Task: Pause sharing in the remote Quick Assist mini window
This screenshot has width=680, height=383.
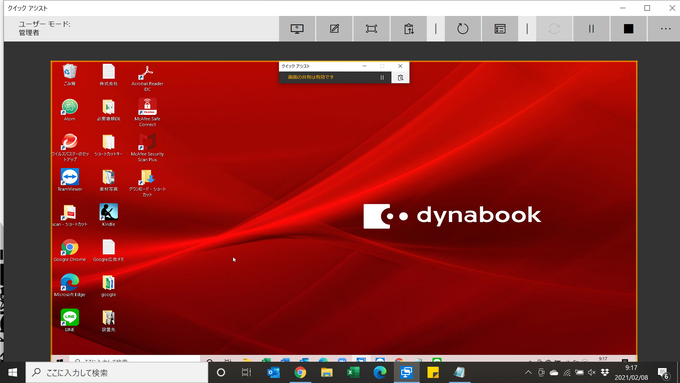Action: [382, 78]
